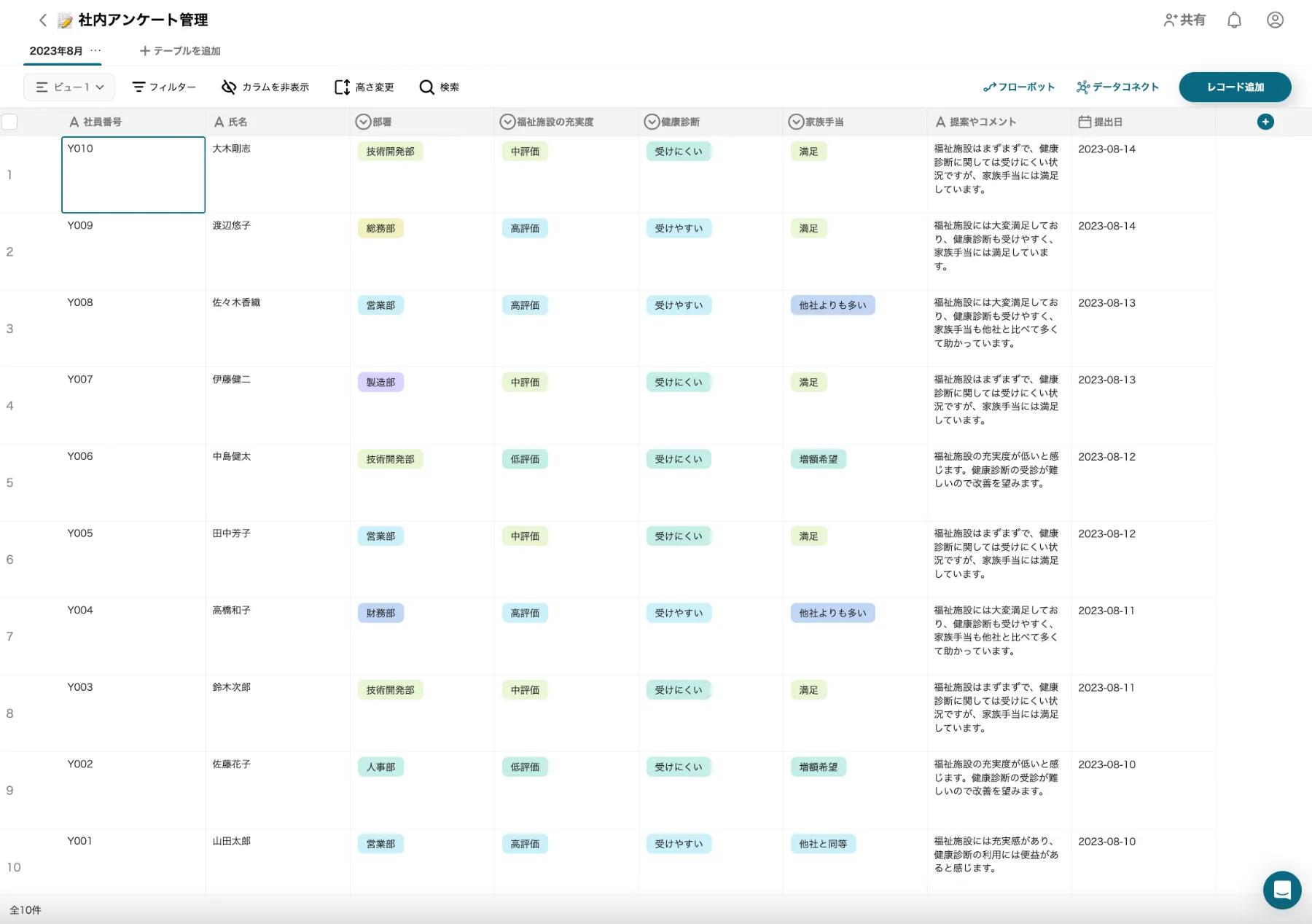Open 部署 column dropdown header

point(364,122)
